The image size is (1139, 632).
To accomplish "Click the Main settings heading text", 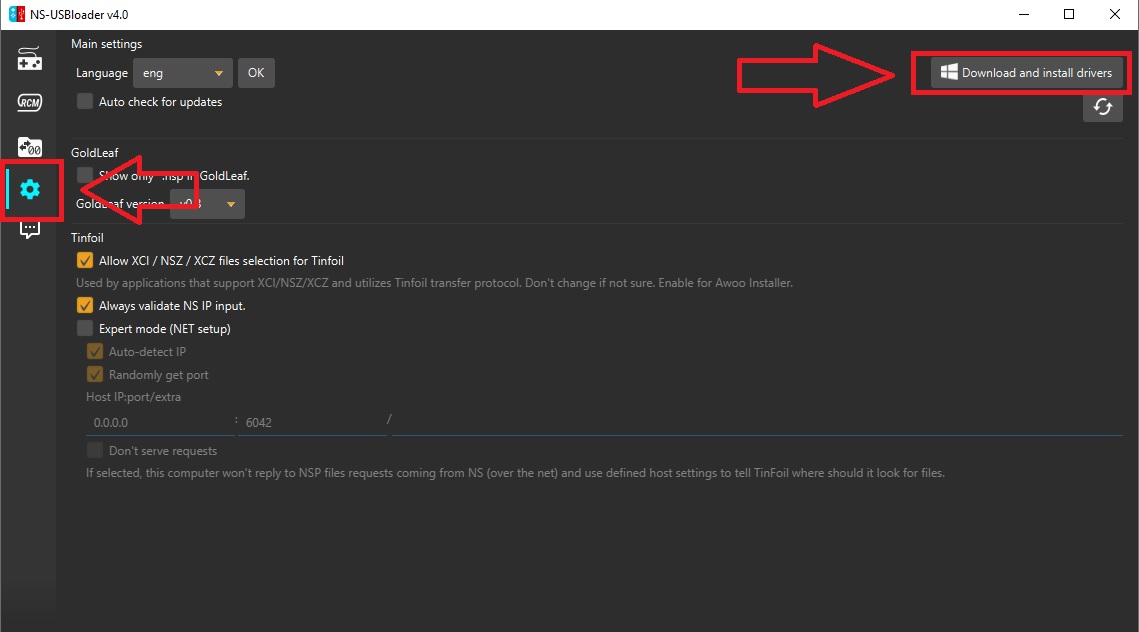I will (x=107, y=44).
